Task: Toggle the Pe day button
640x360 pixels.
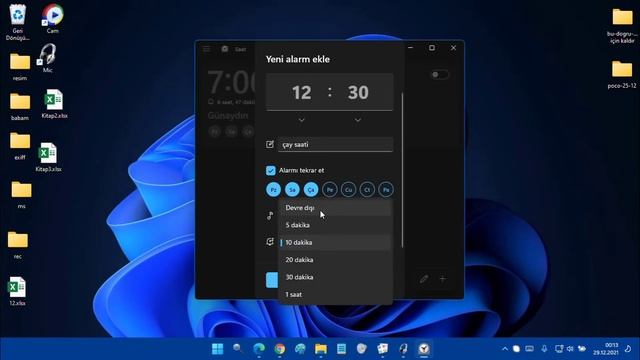Action: (x=330, y=189)
